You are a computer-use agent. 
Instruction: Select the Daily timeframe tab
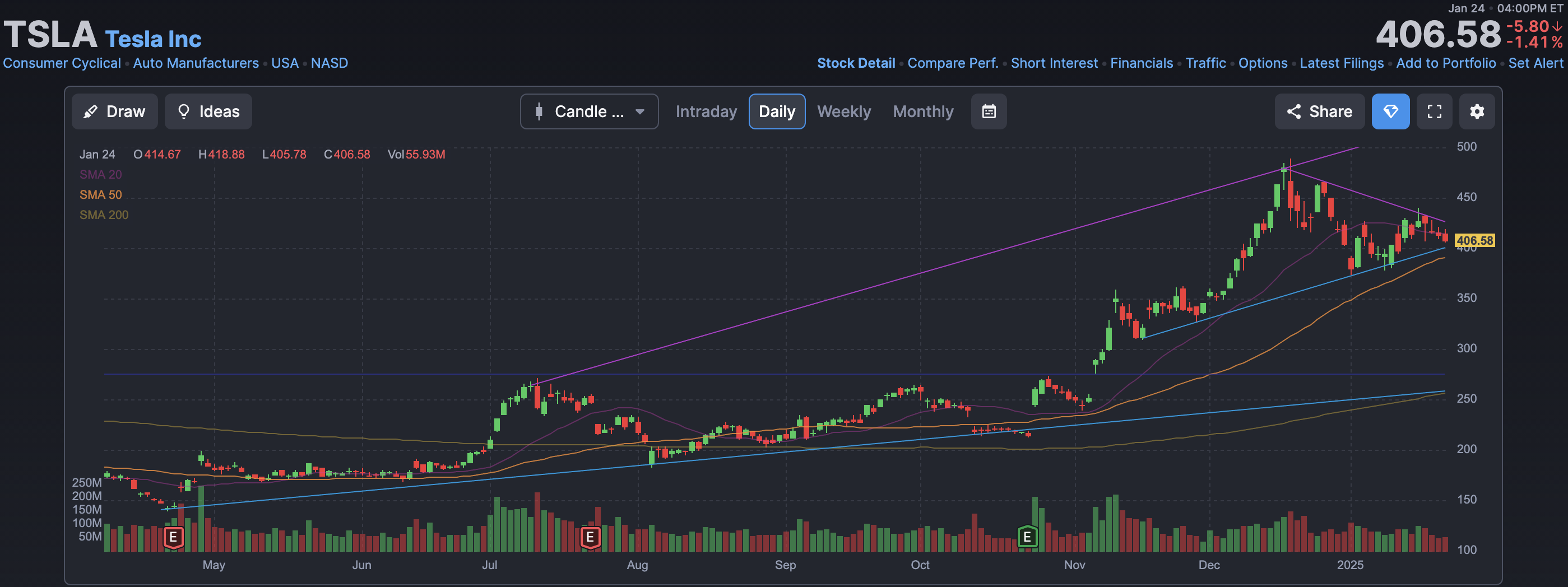pos(777,111)
